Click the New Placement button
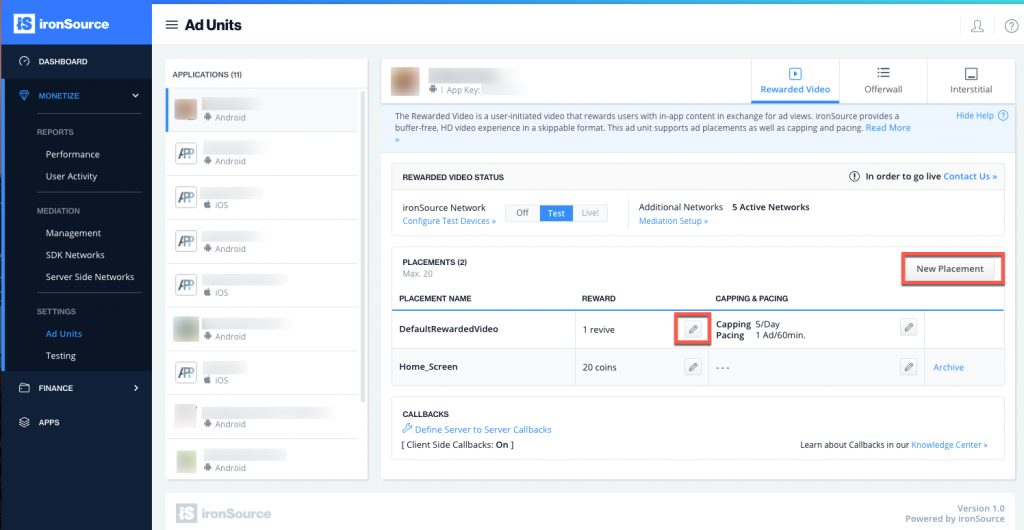The image size is (1024, 530). (x=950, y=268)
